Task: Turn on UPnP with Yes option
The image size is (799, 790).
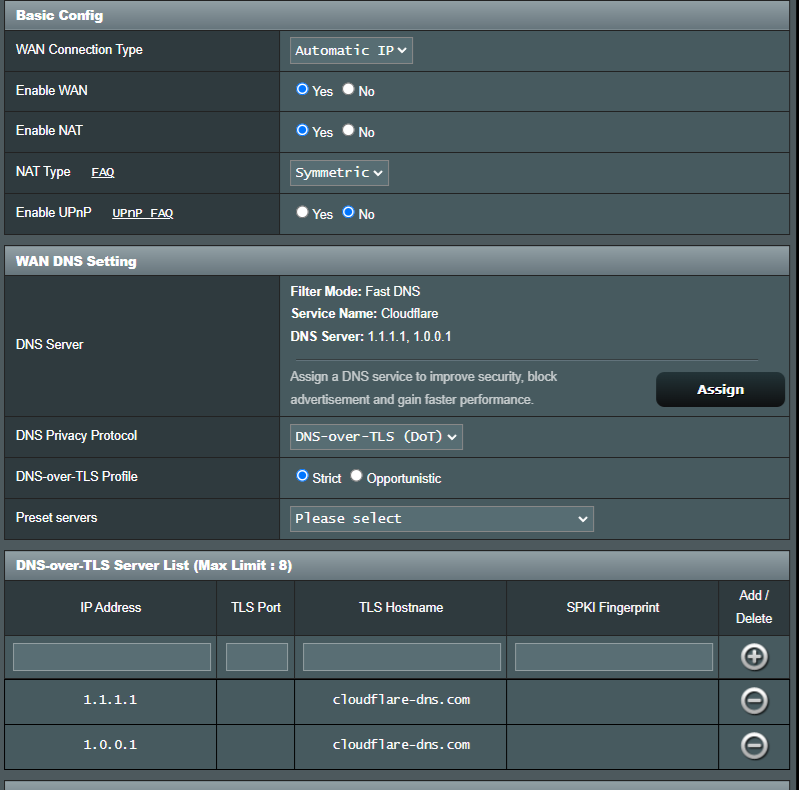Action: click(302, 212)
